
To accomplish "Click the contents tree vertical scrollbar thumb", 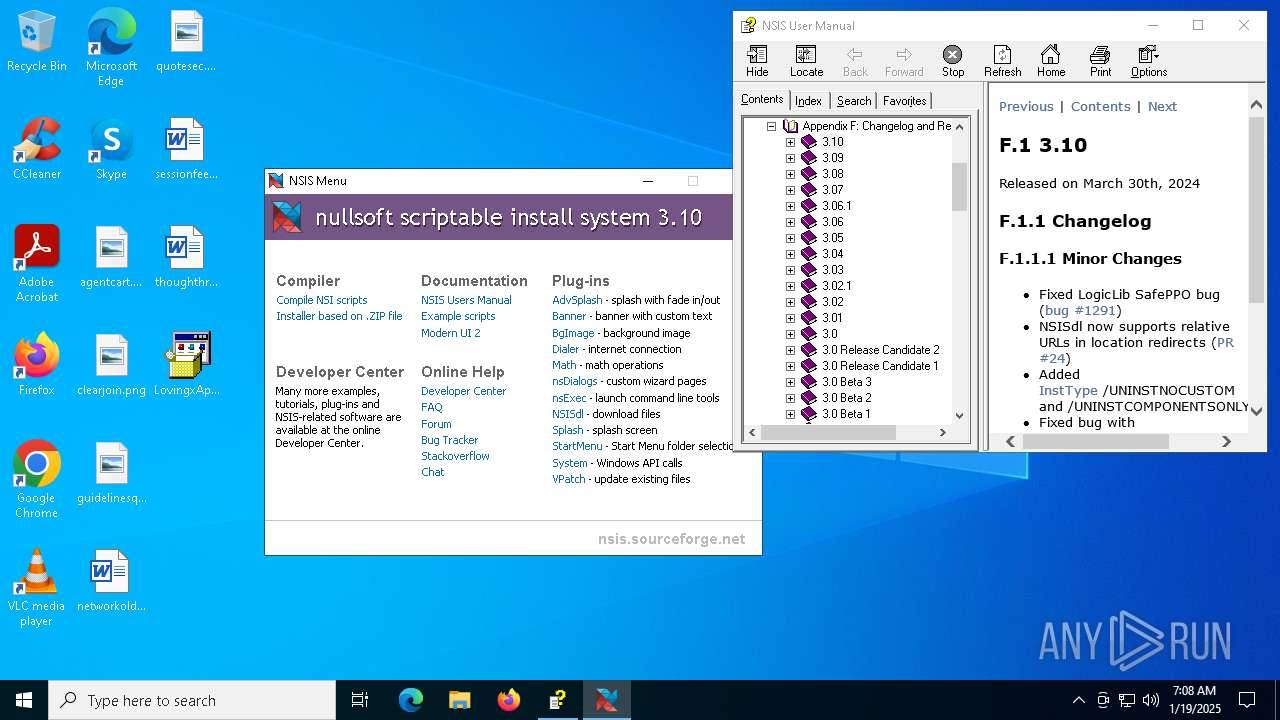I will 959,186.
